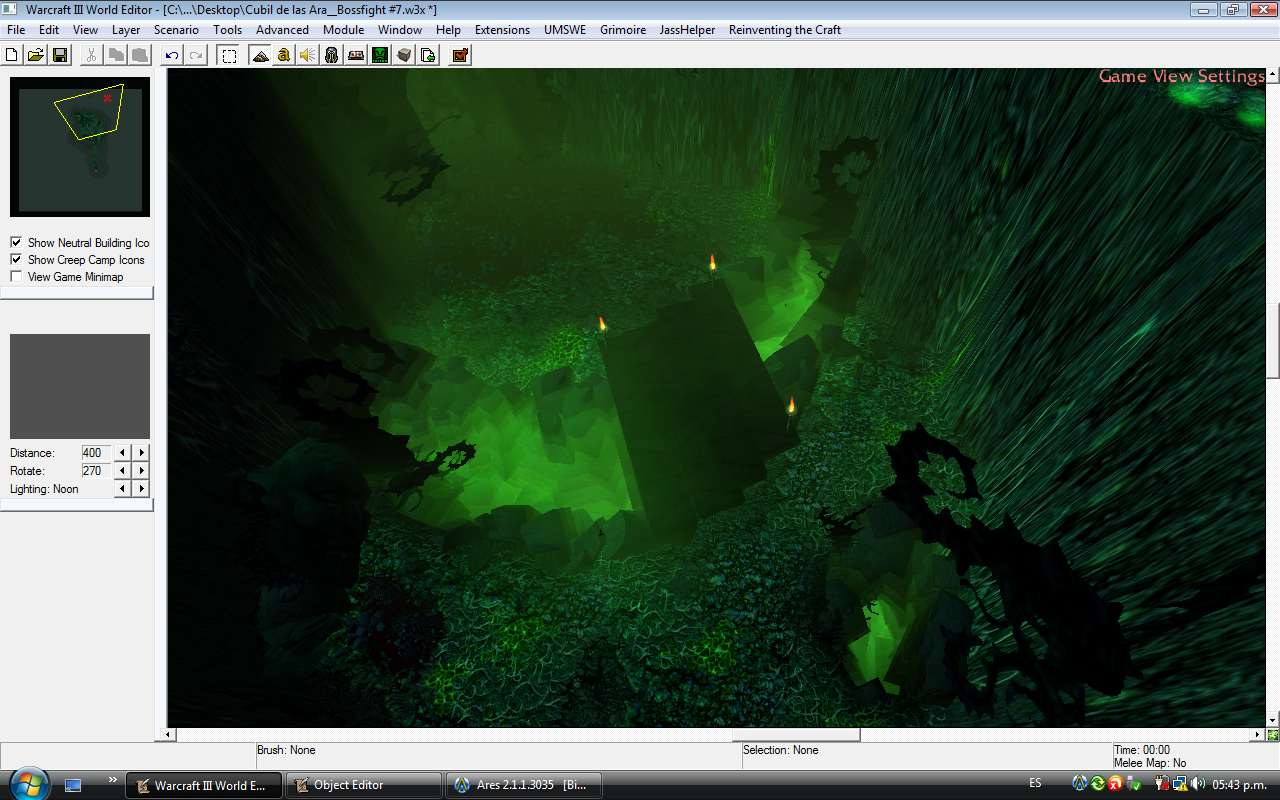This screenshot has height=800, width=1280.
Task: Open the Import Manager icon
Action: point(428,55)
